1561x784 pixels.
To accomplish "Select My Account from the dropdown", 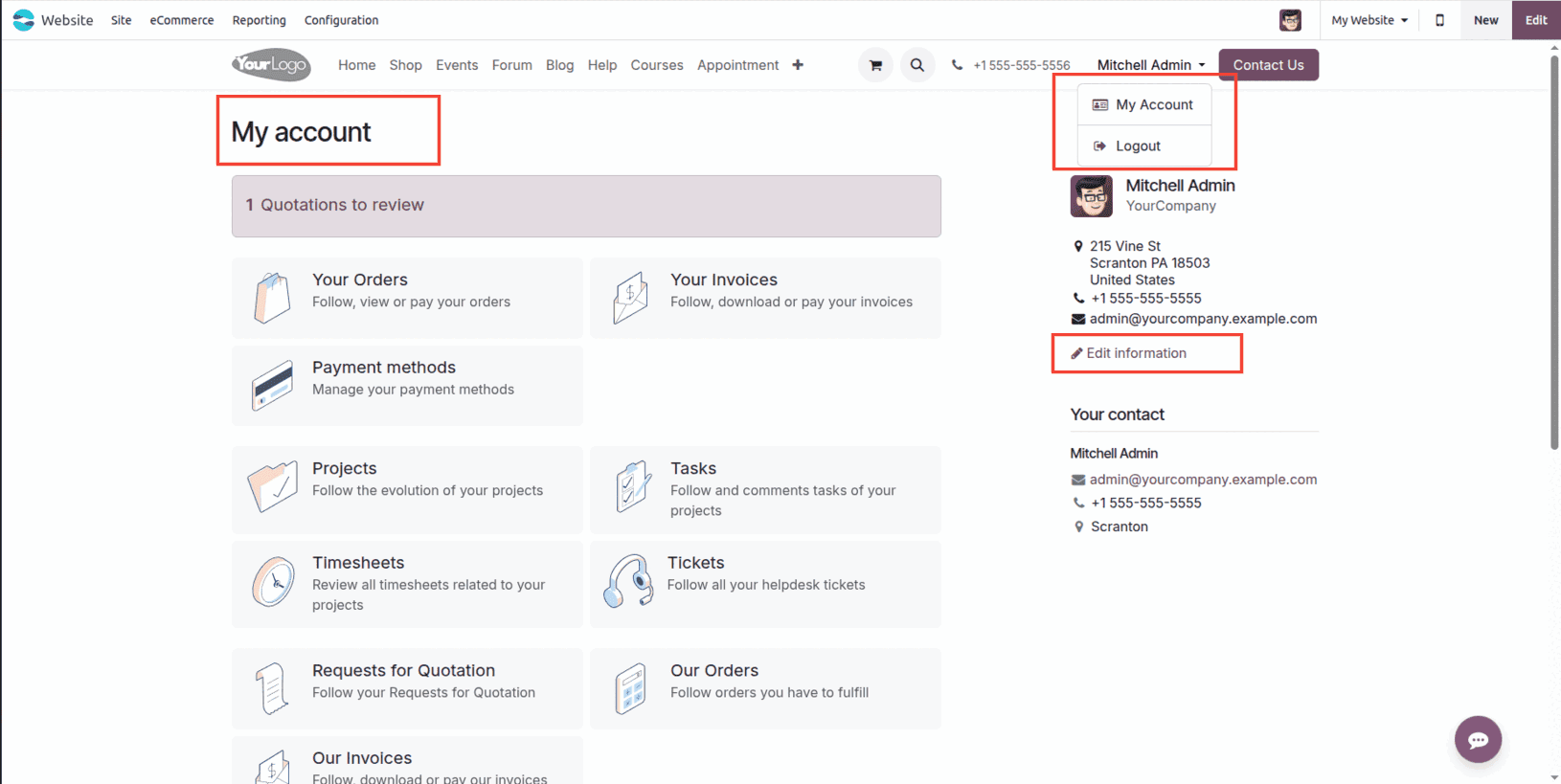I will [x=1144, y=104].
